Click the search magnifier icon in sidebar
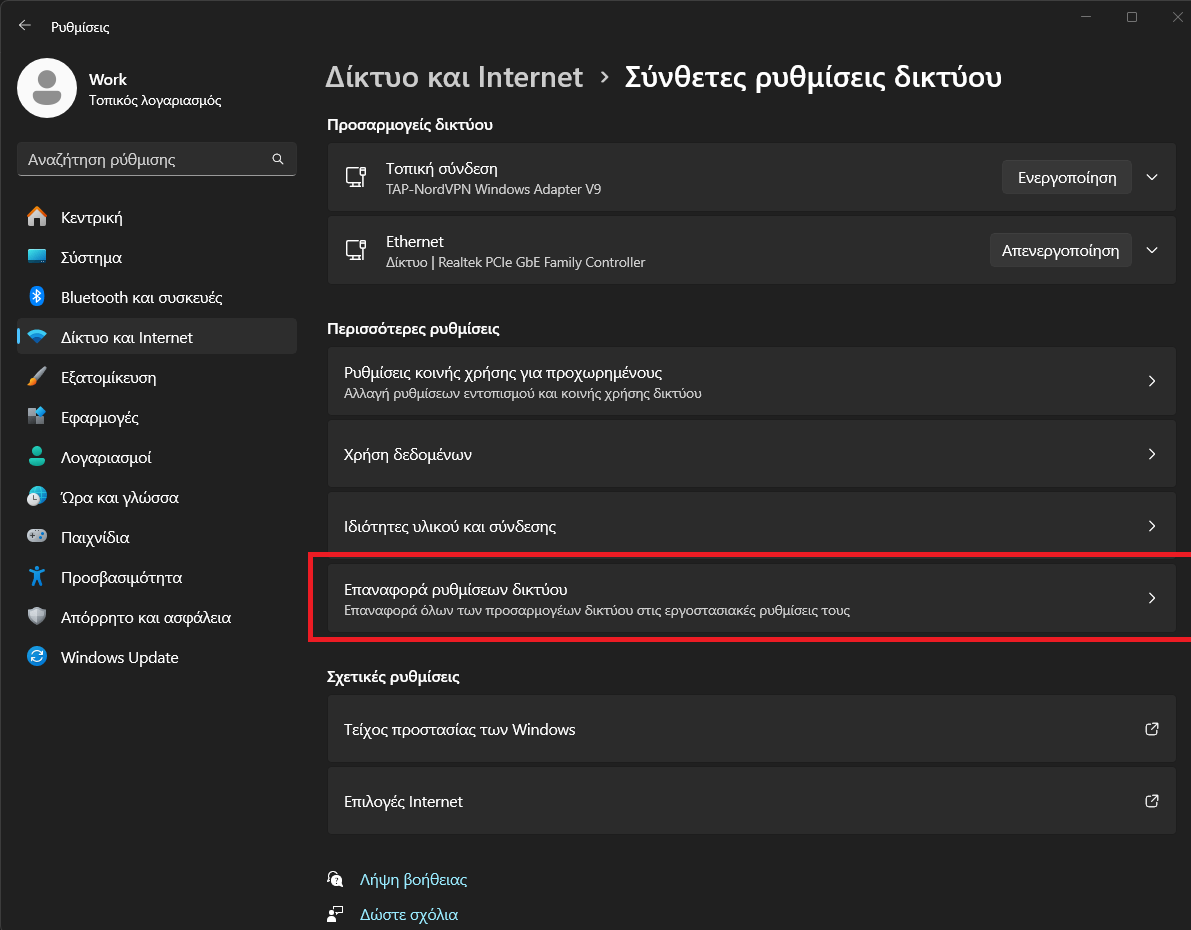 278,159
